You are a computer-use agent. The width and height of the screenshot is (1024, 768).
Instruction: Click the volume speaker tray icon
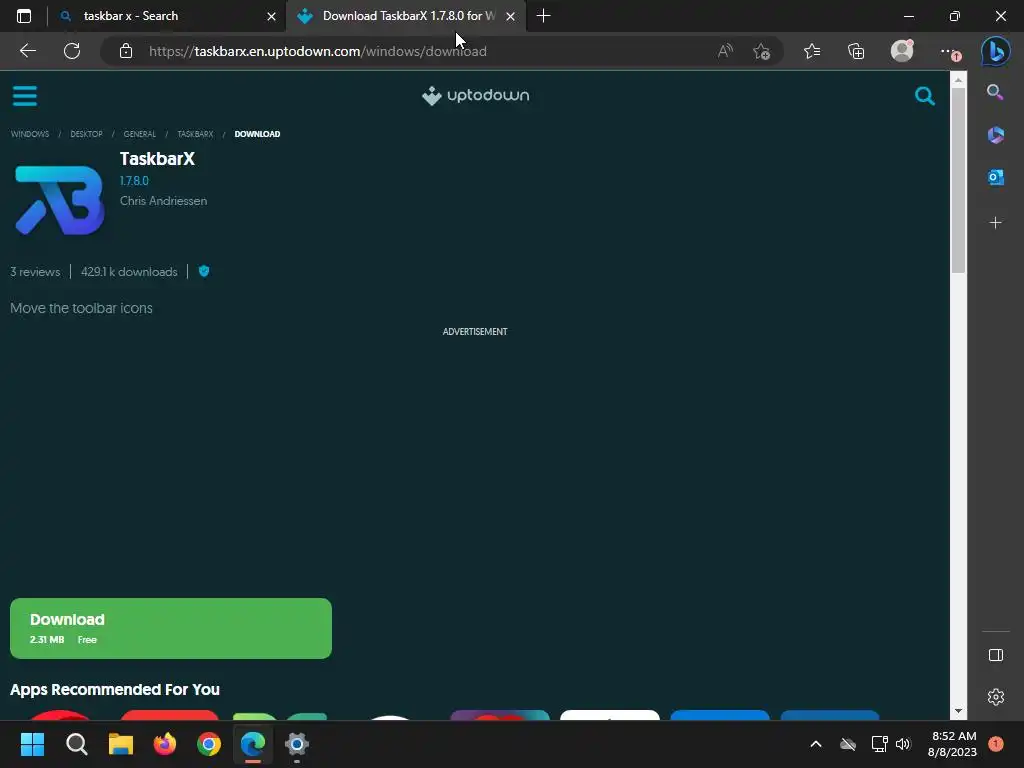tap(903, 744)
